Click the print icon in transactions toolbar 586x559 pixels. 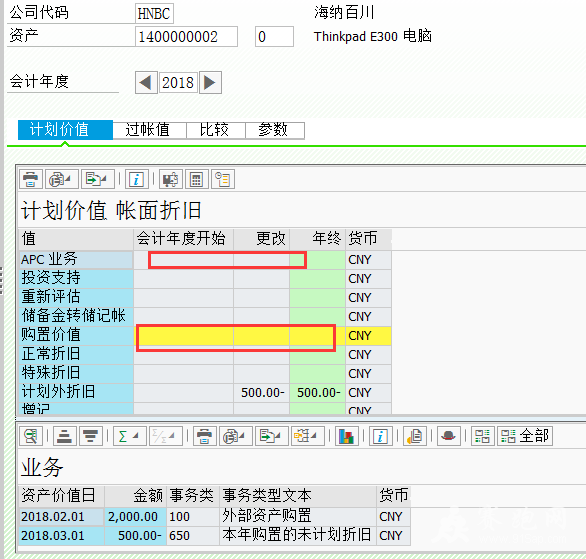click(x=204, y=436)
